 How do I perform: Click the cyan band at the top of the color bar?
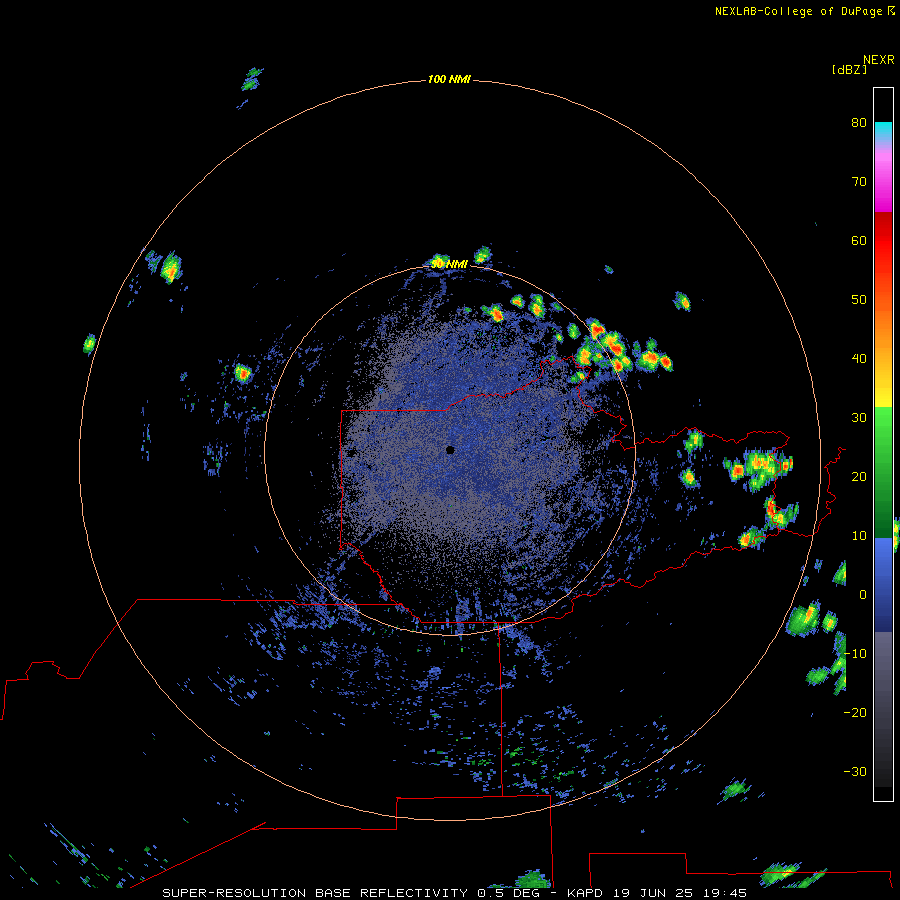[x=883, y=130]
